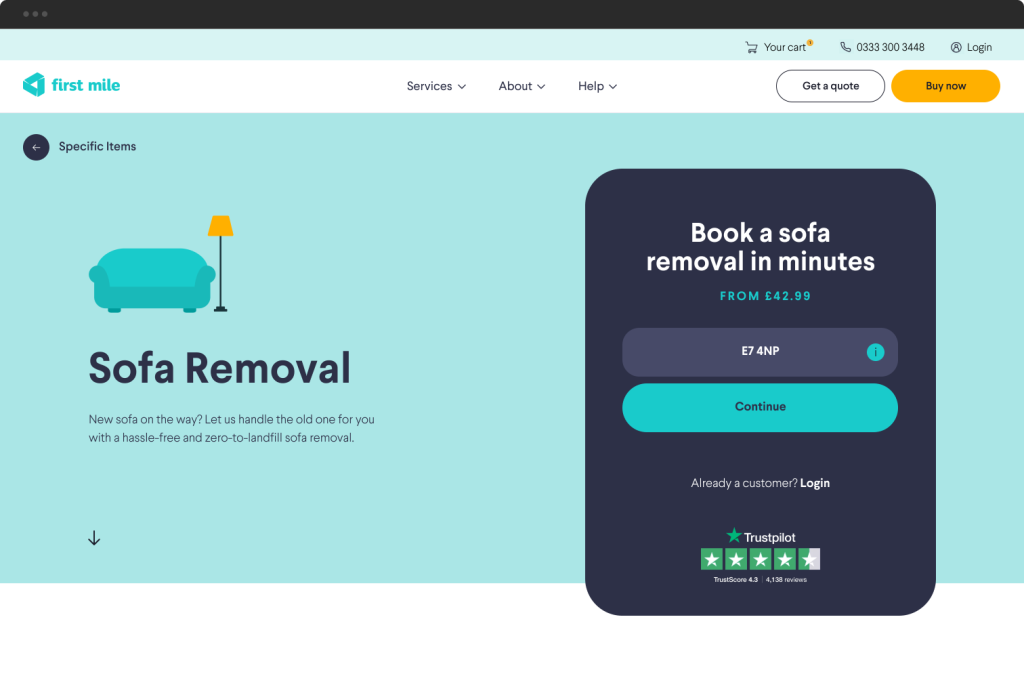Open Your cart link
The image size is (1024, 695).
[784, 47]
